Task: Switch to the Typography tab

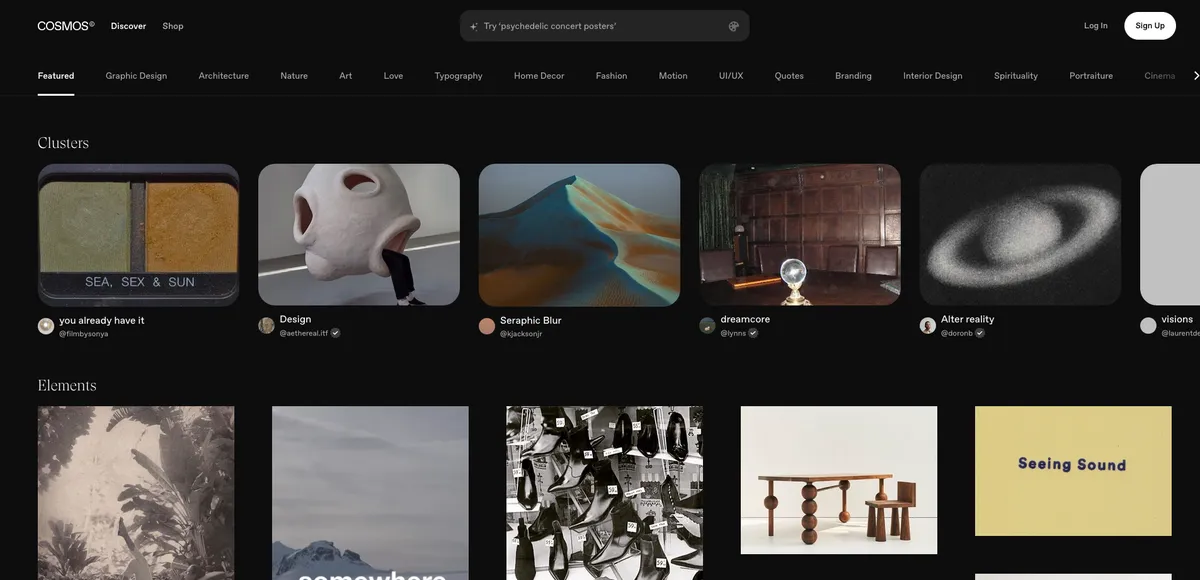Action: click(459, 76)
